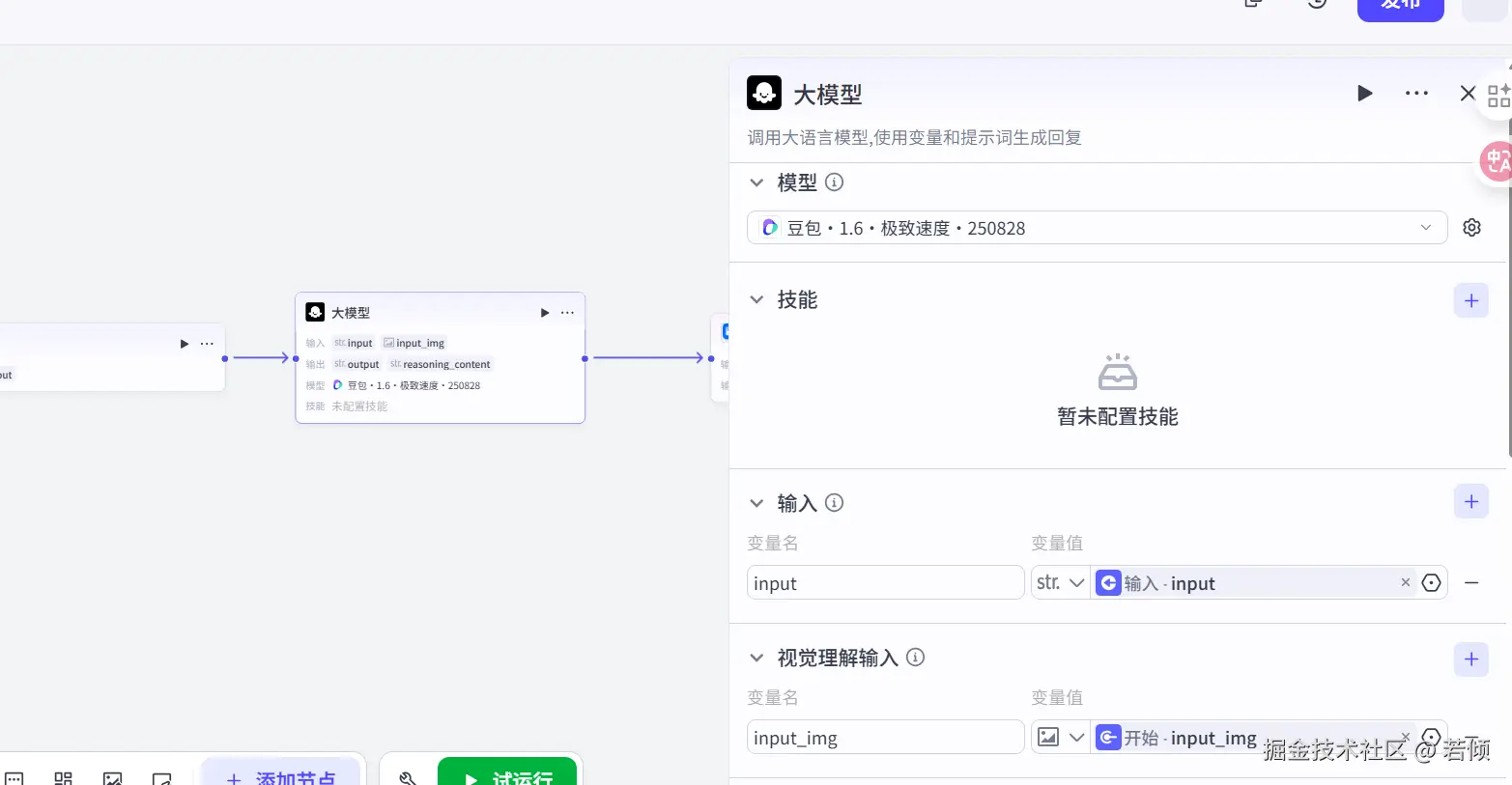Add a new input variable
Screen dimensions: 1512x785
(x=1470, y=501)
